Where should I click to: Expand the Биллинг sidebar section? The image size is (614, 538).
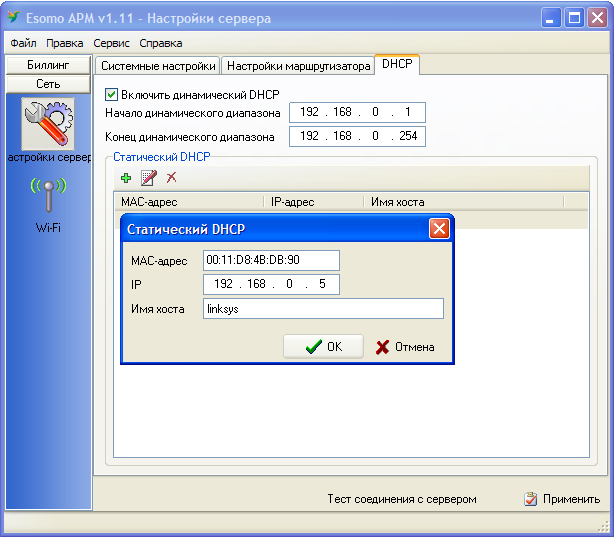point(47,65)
